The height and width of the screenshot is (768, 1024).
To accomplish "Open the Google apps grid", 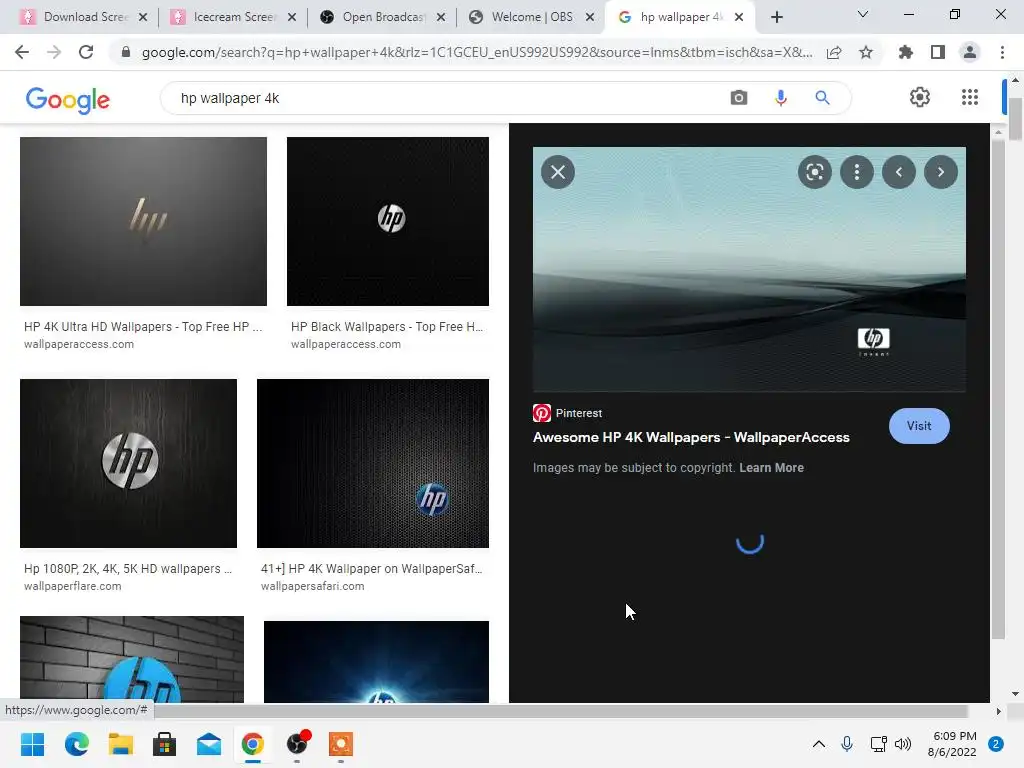I will 970,97.
